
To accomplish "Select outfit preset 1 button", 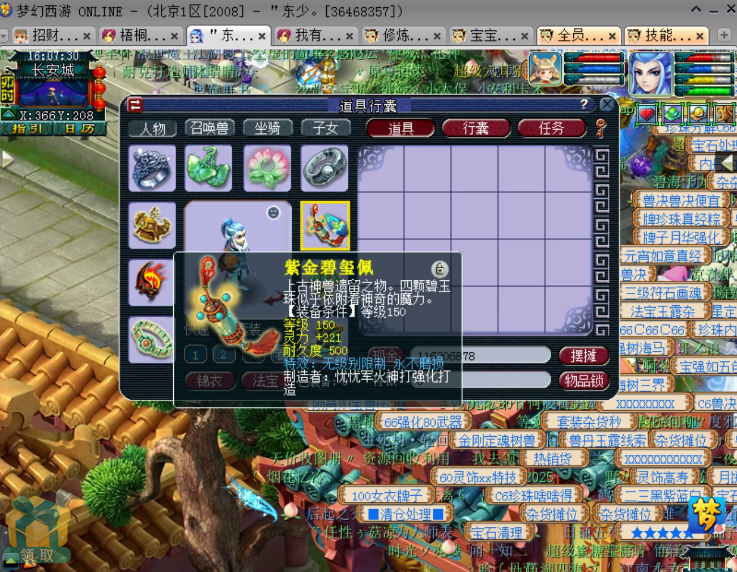I will pos(195,355).
